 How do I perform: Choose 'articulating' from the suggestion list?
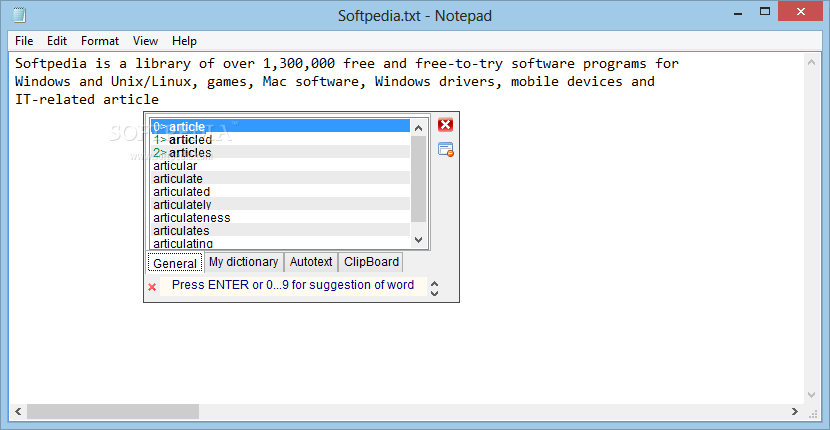coord(280,243)
